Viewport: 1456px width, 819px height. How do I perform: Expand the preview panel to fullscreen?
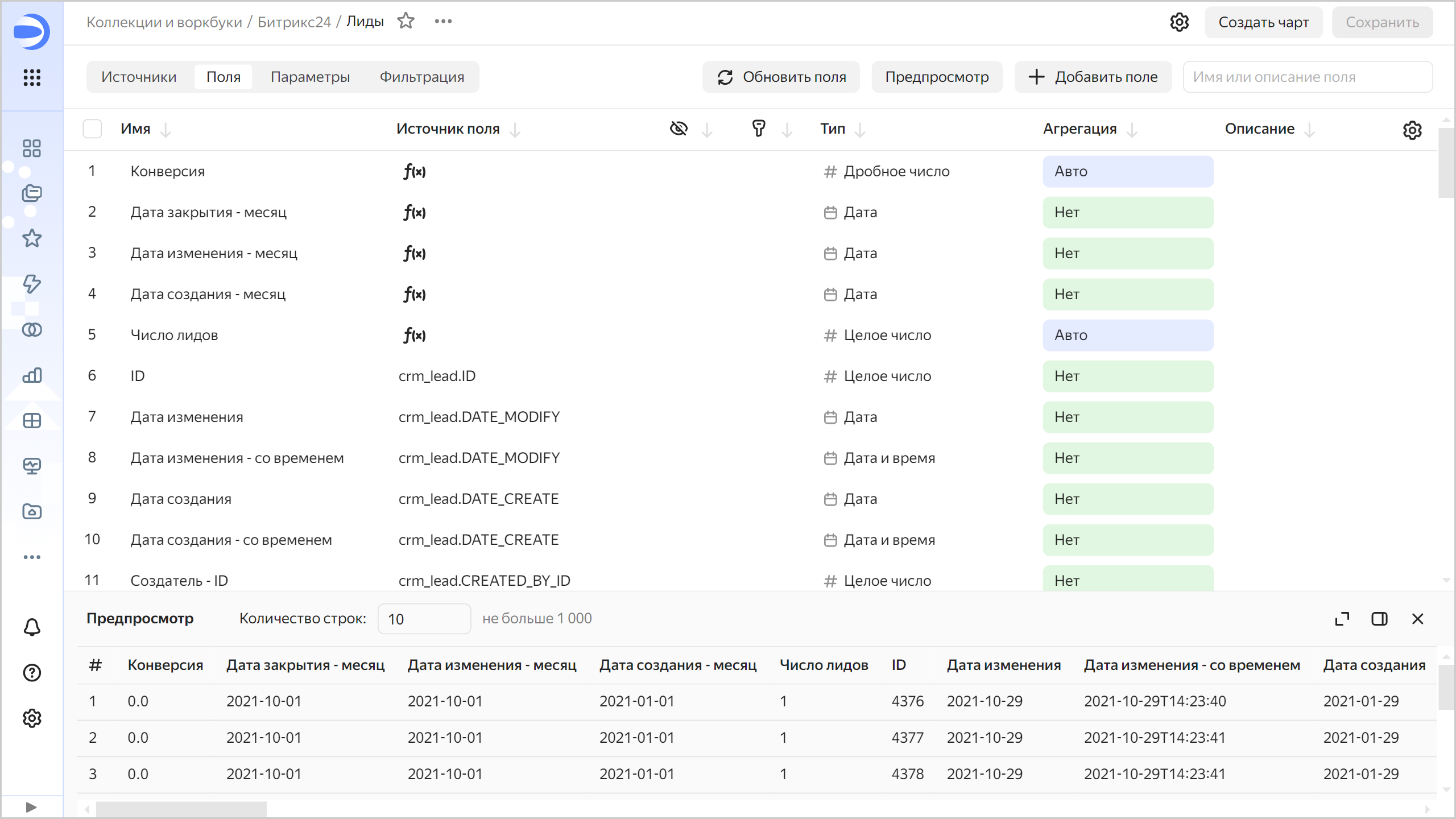1342,619
